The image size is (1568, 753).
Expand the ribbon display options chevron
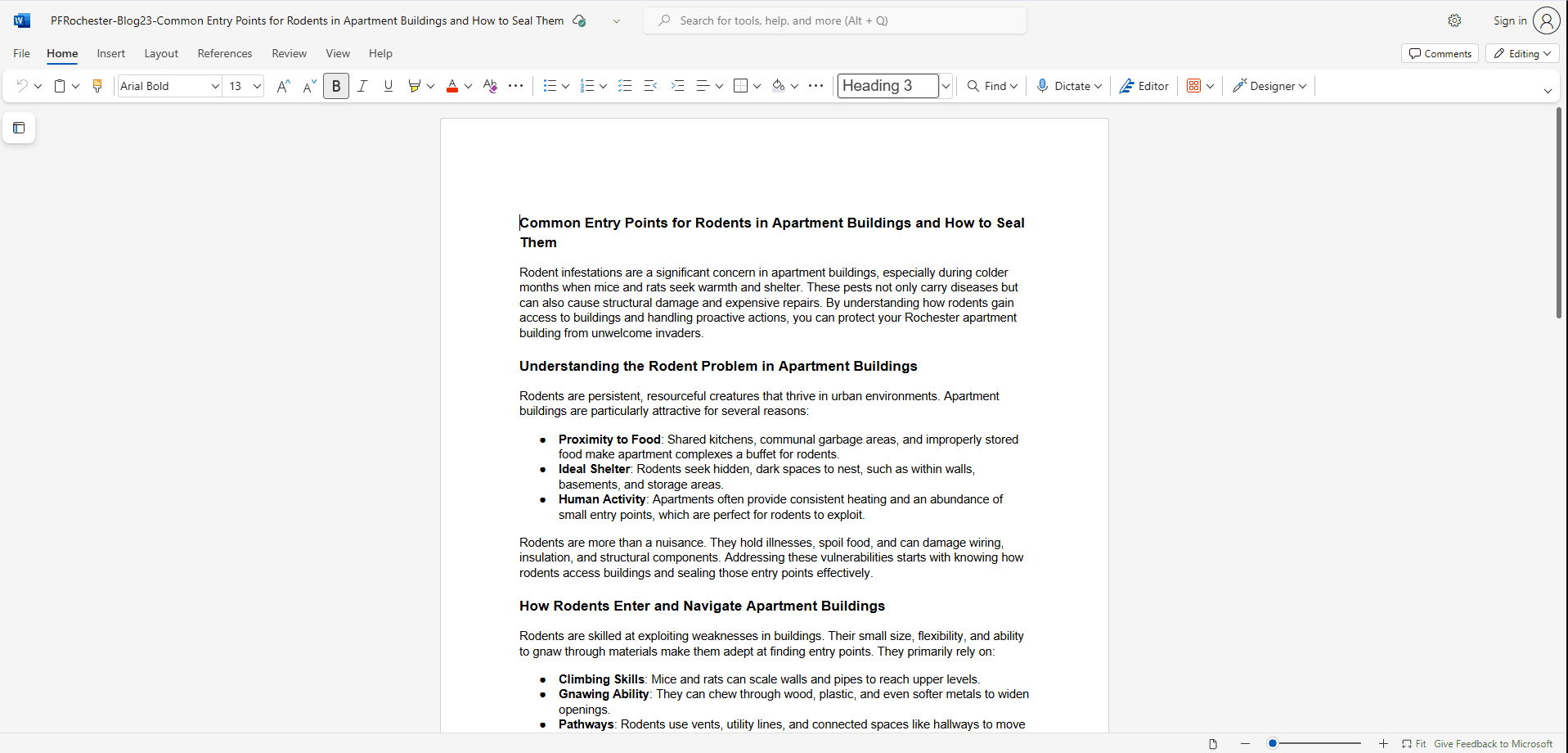tap(1548, 91)
